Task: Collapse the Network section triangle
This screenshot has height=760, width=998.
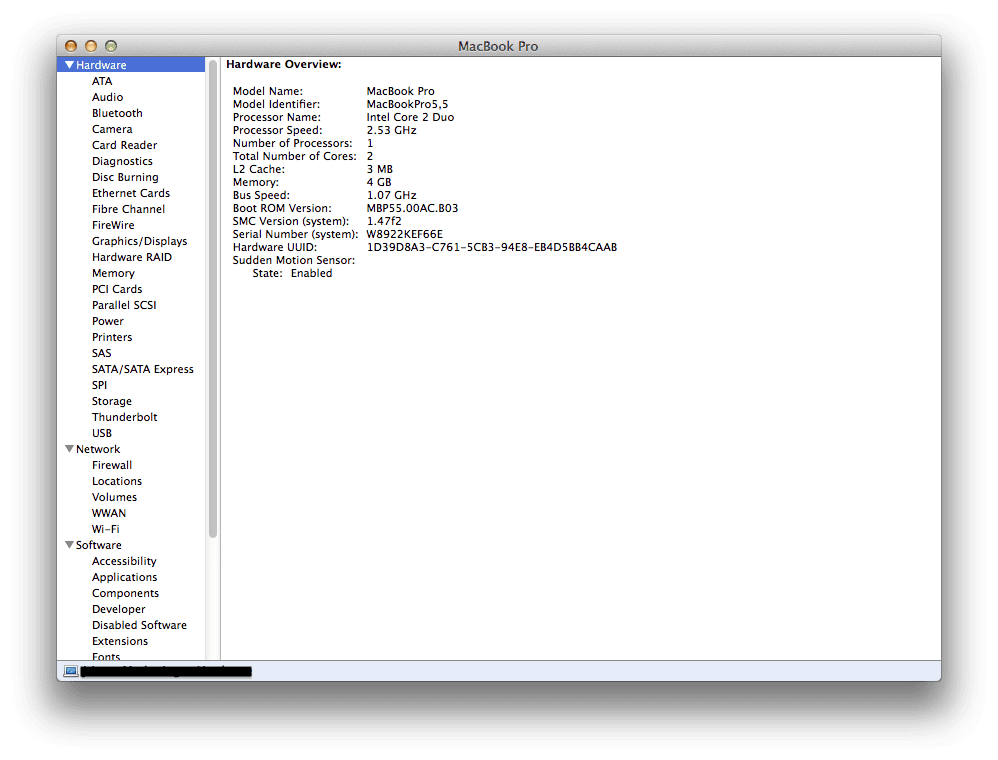Action: coord(69,449)
